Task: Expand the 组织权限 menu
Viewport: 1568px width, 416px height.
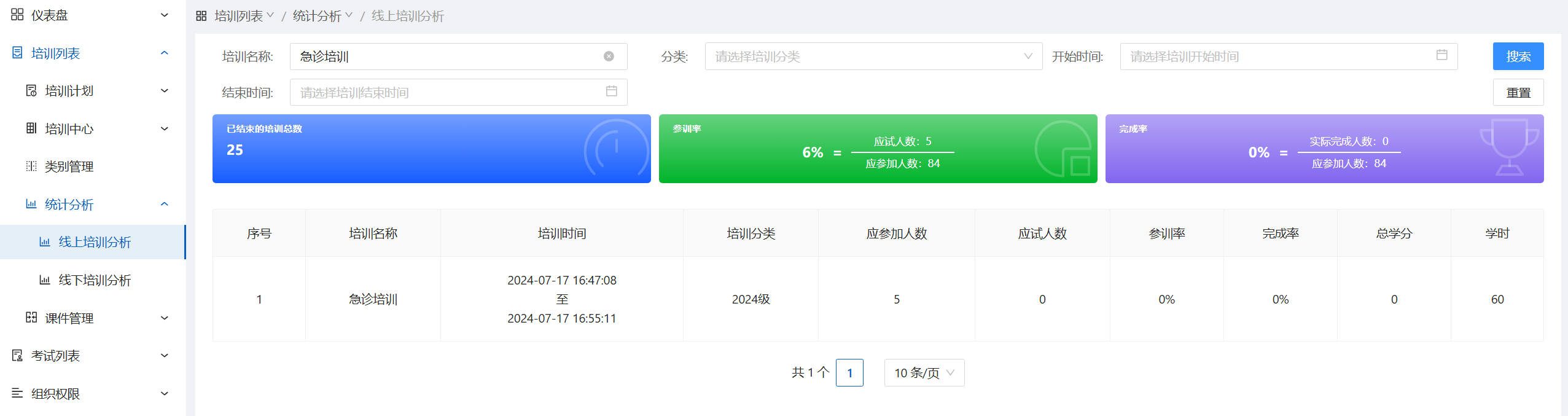Action: tap(164, 394)
